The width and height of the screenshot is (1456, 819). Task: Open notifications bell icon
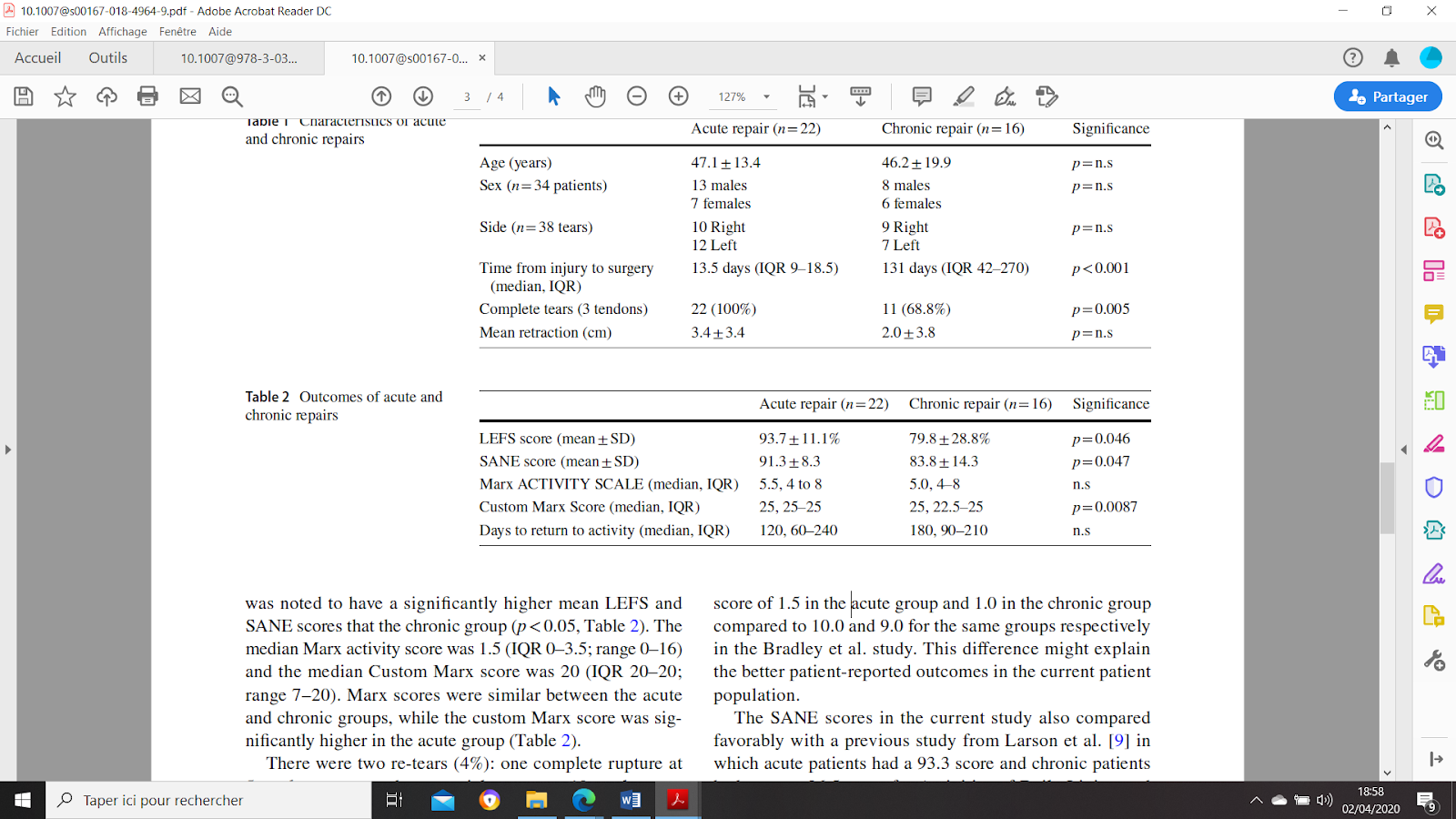pos(1391,58)
